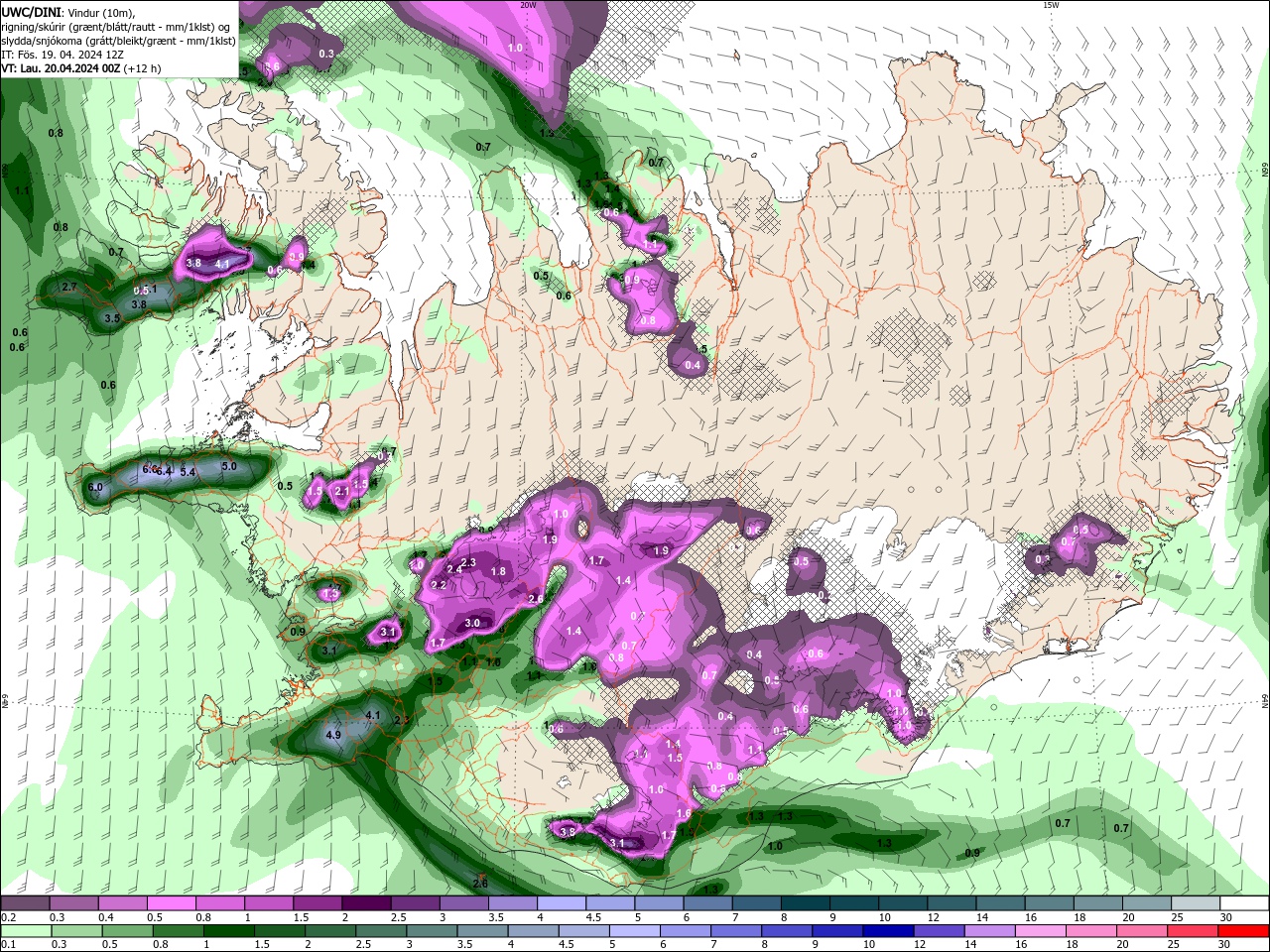Screen dimensions: 1270x952
Task: Pick the grey-purple swatch labeled 0.2 in the upper legend
Action: coord(24,903)
